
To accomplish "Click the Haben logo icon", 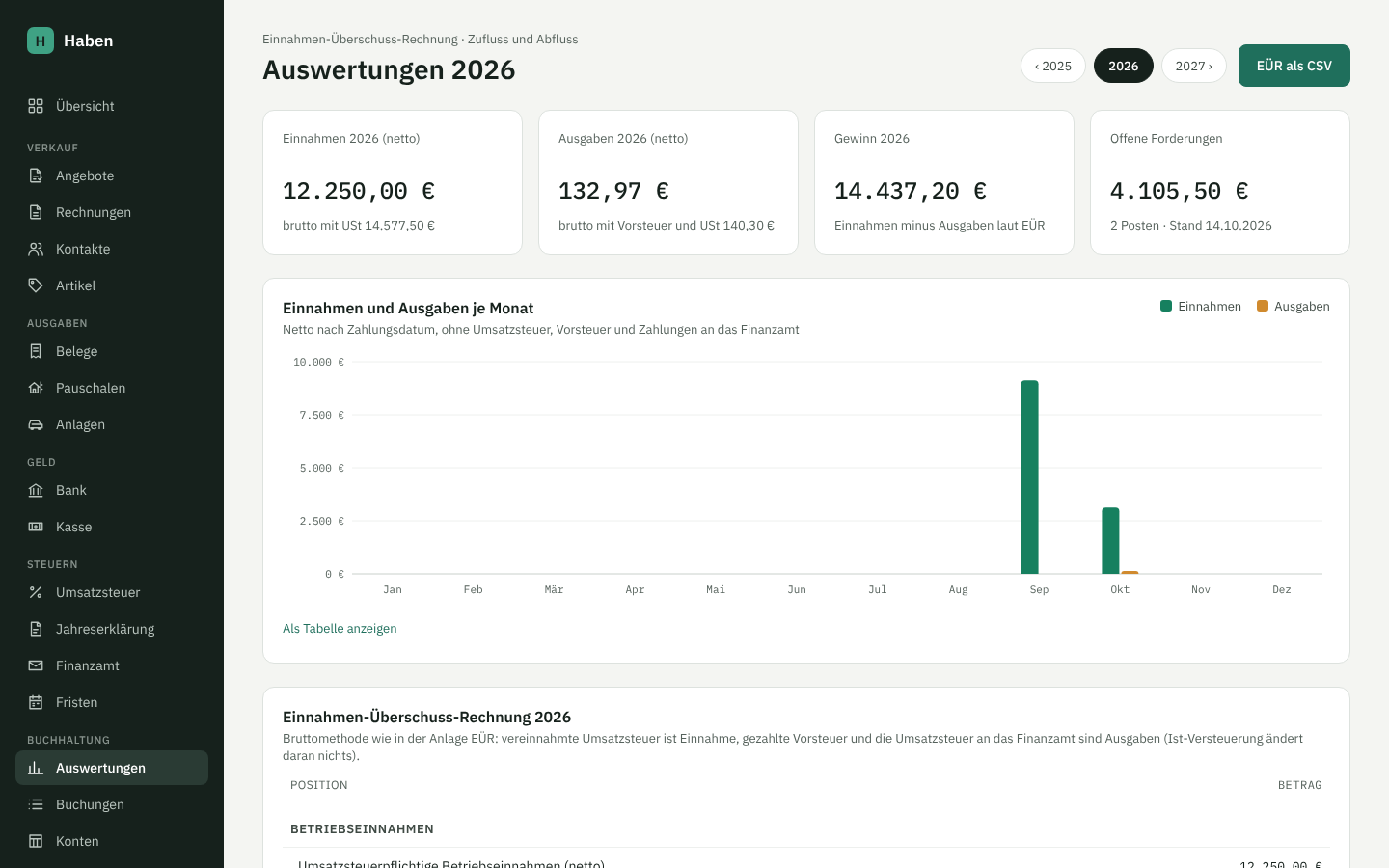I will pyautogui.click(x=41, y=41).
